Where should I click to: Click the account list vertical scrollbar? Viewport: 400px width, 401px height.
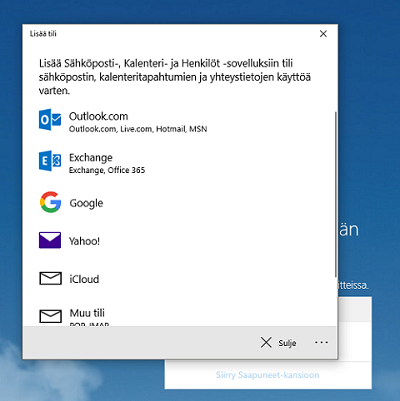click(x=336, y=194)
